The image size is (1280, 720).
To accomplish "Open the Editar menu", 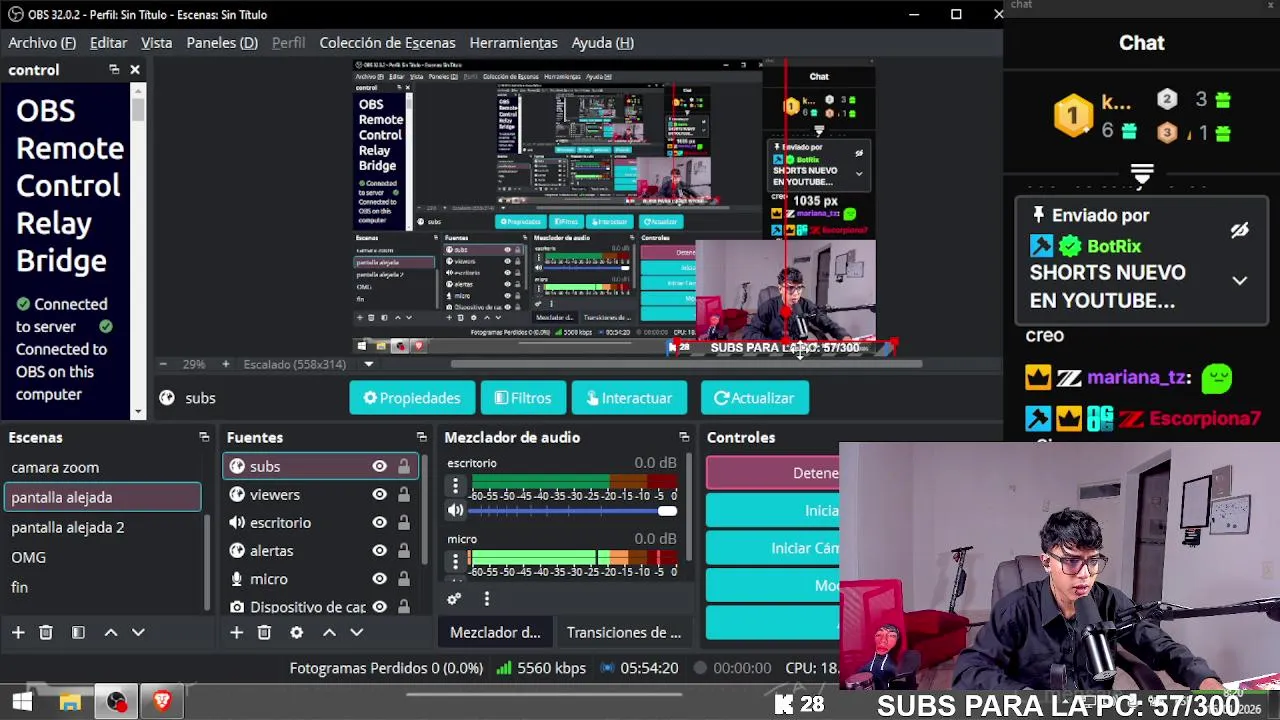I will tap(108, 42).
